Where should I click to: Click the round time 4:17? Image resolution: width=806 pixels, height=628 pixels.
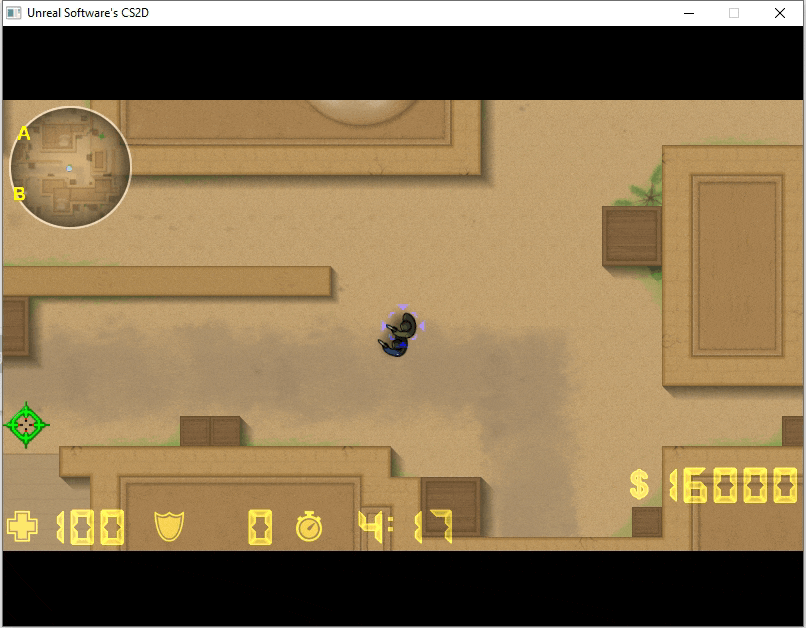pos(406,526)
